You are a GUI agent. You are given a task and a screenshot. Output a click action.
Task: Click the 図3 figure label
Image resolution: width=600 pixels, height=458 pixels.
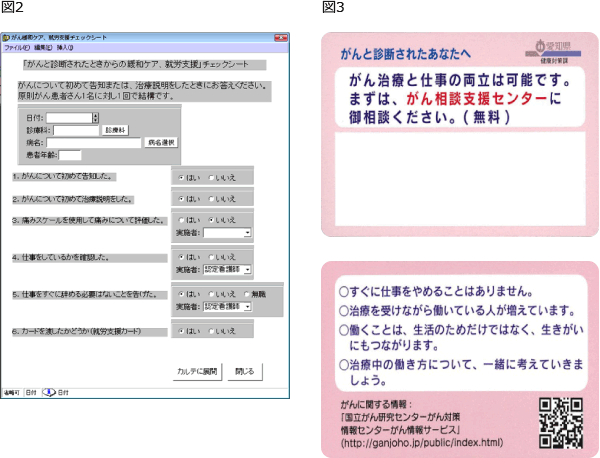point(333,7)
